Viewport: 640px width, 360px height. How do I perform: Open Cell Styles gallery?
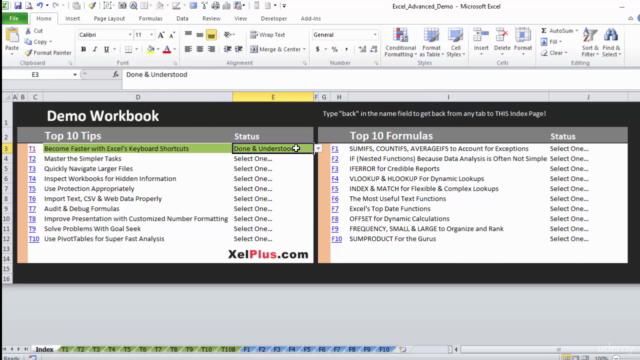point(456,42)
